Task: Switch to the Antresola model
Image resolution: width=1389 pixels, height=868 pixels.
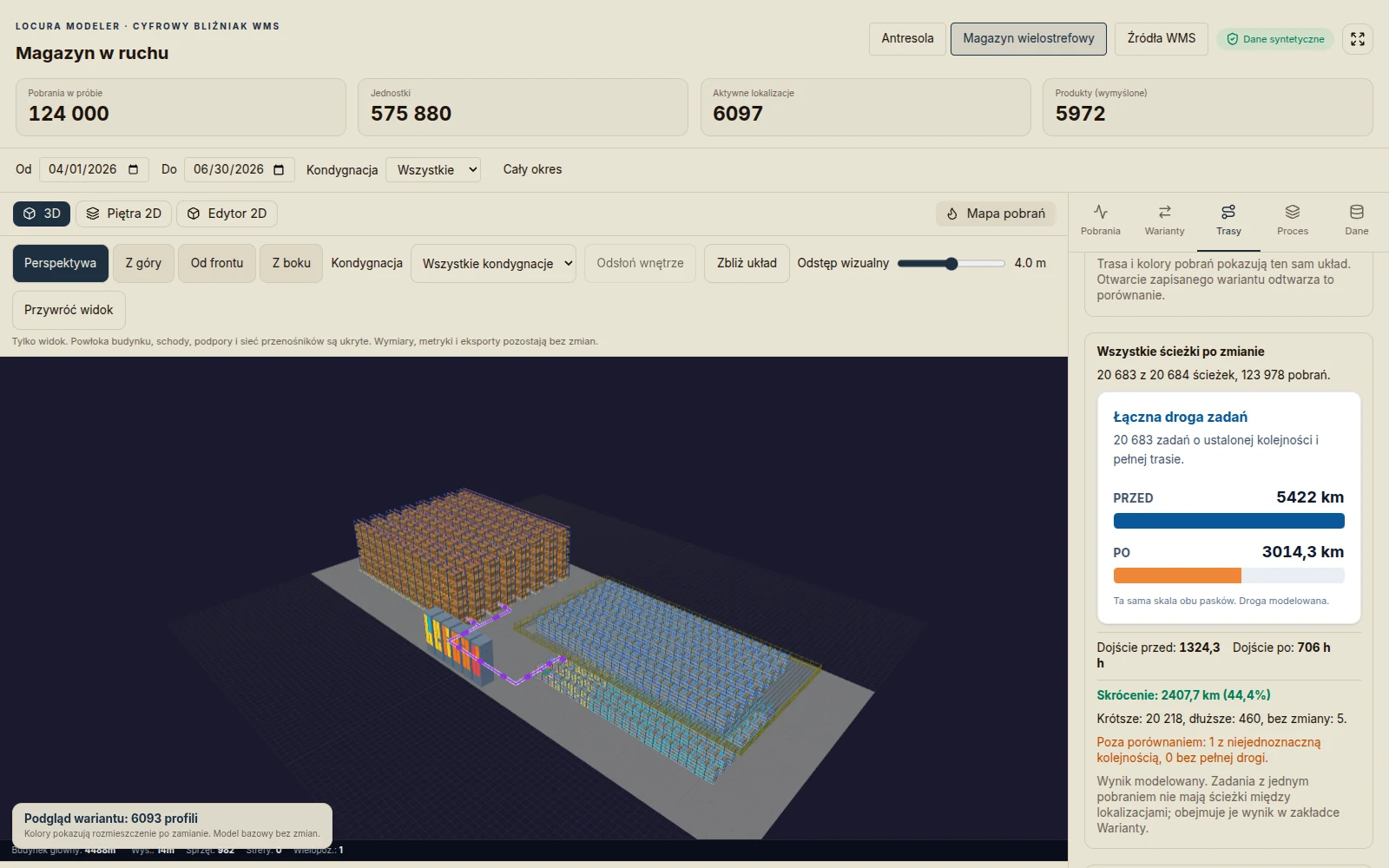Action: pos(907,39)
